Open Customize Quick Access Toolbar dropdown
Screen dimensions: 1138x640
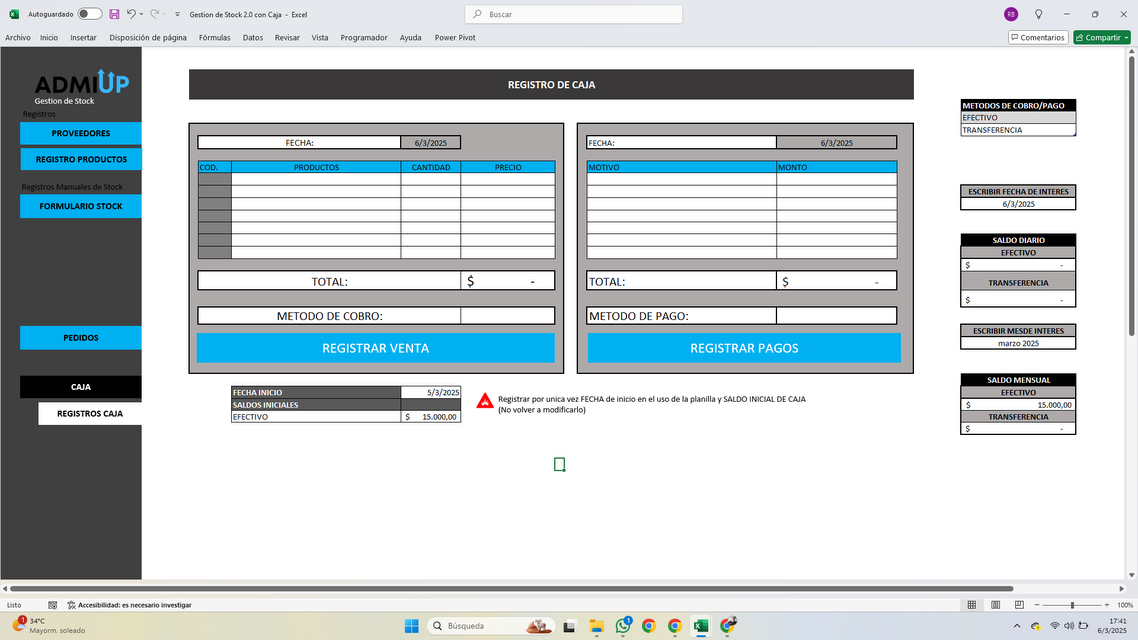click(177, 14)
